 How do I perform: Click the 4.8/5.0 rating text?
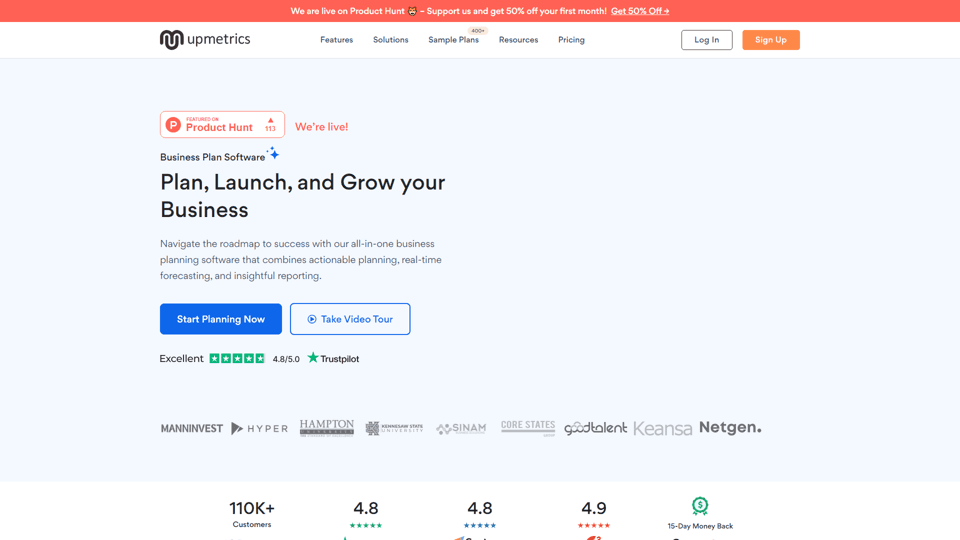[286, 359]
